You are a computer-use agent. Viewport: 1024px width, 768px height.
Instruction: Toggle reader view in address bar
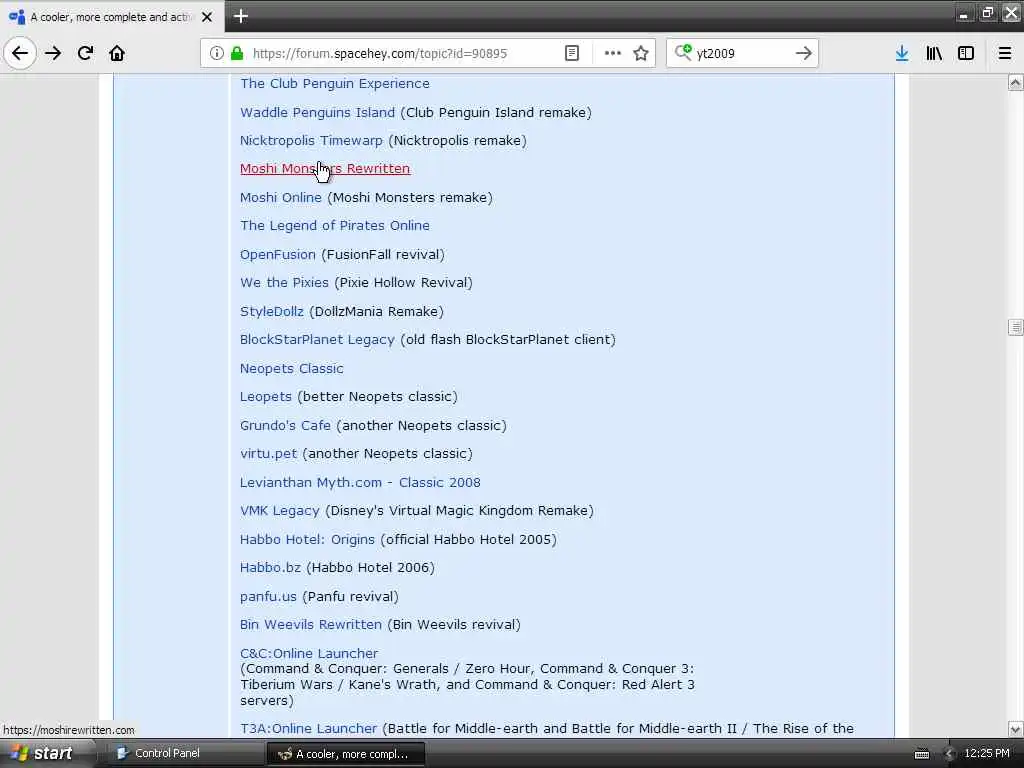[x=571, y=53]
